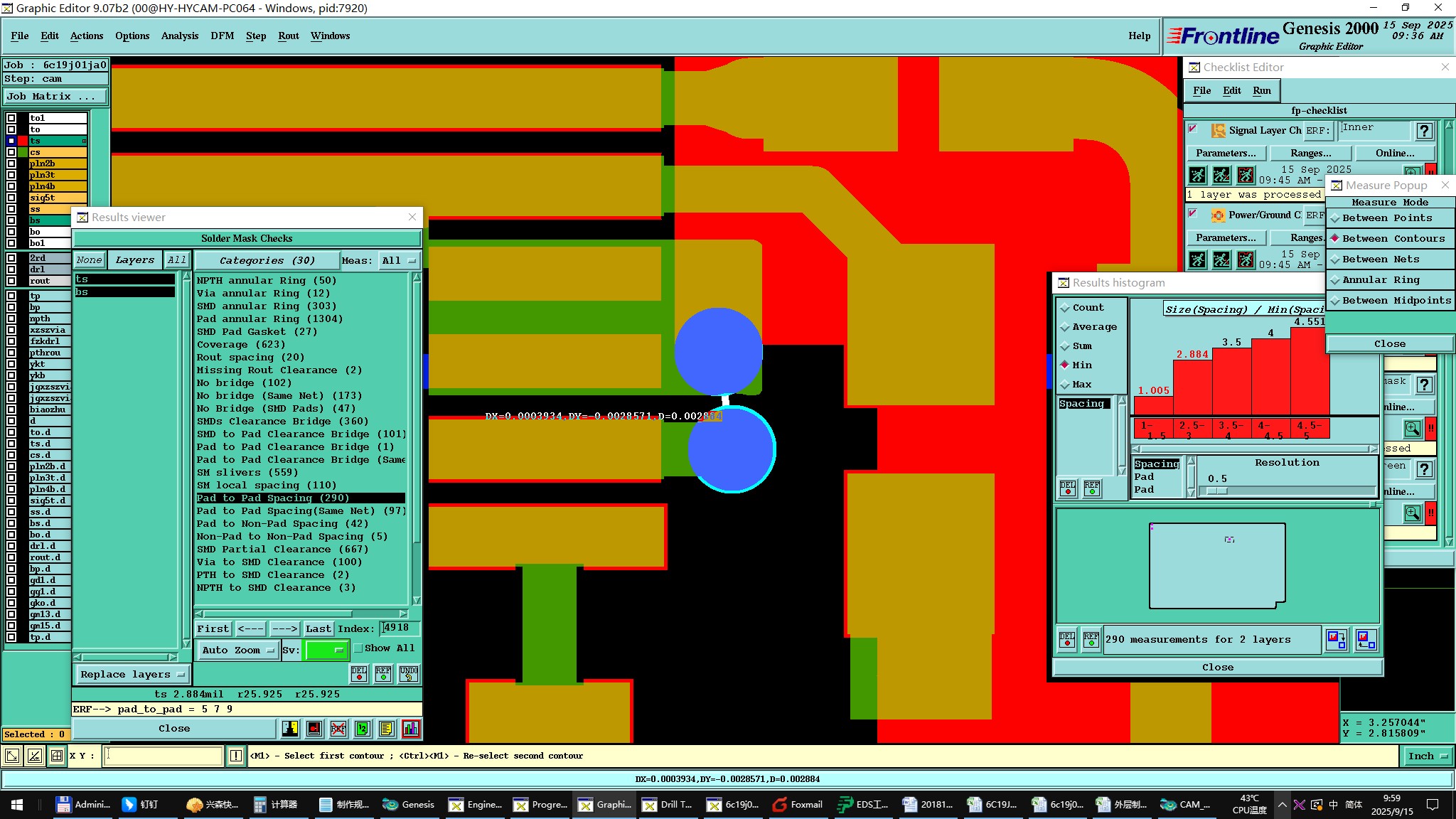The width and height of the screenshot is (1456, 819).
Task: Open Foxmail from the taskbar
Action: 798,805
